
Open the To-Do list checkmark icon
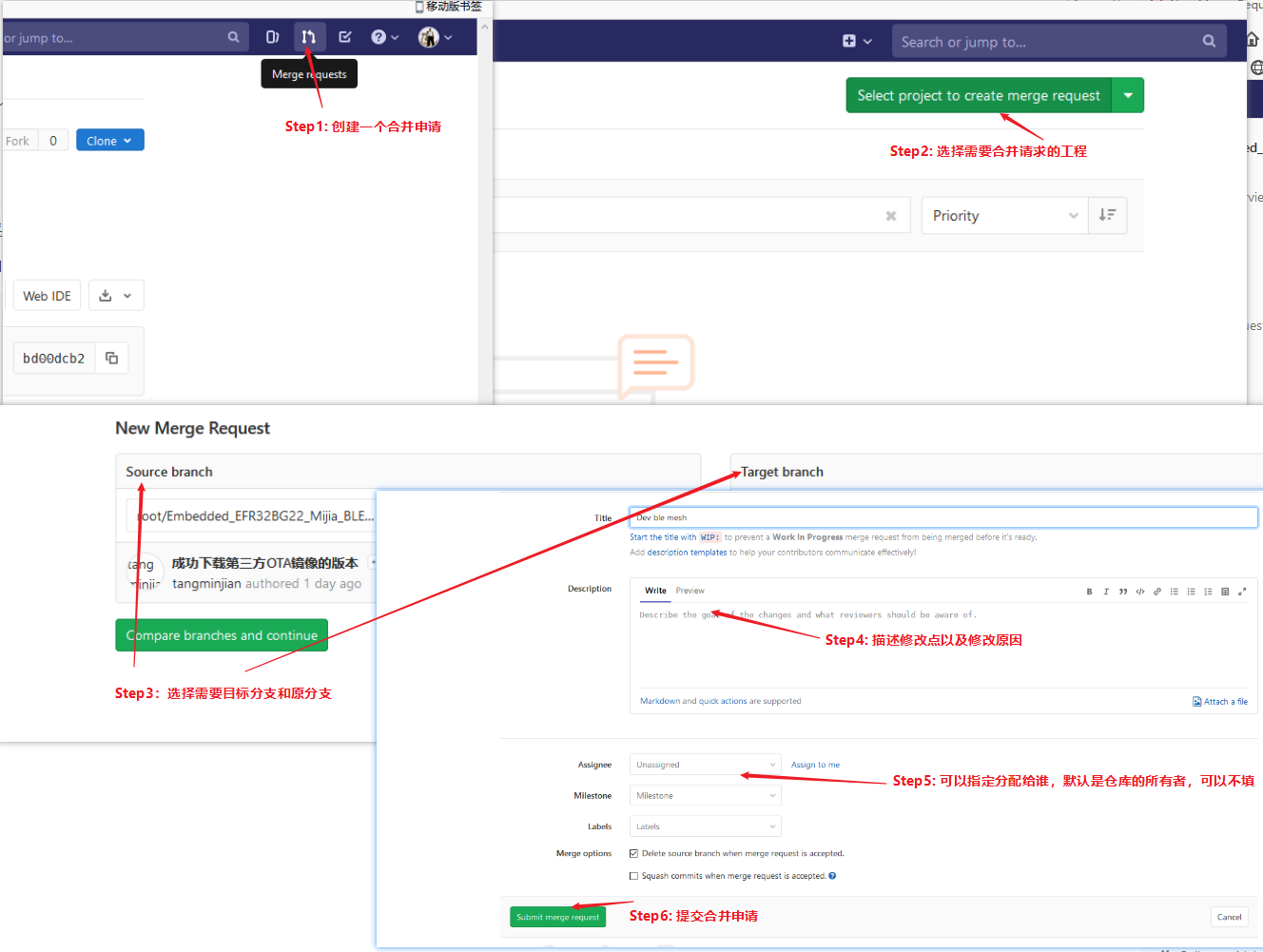click(345, 37)
